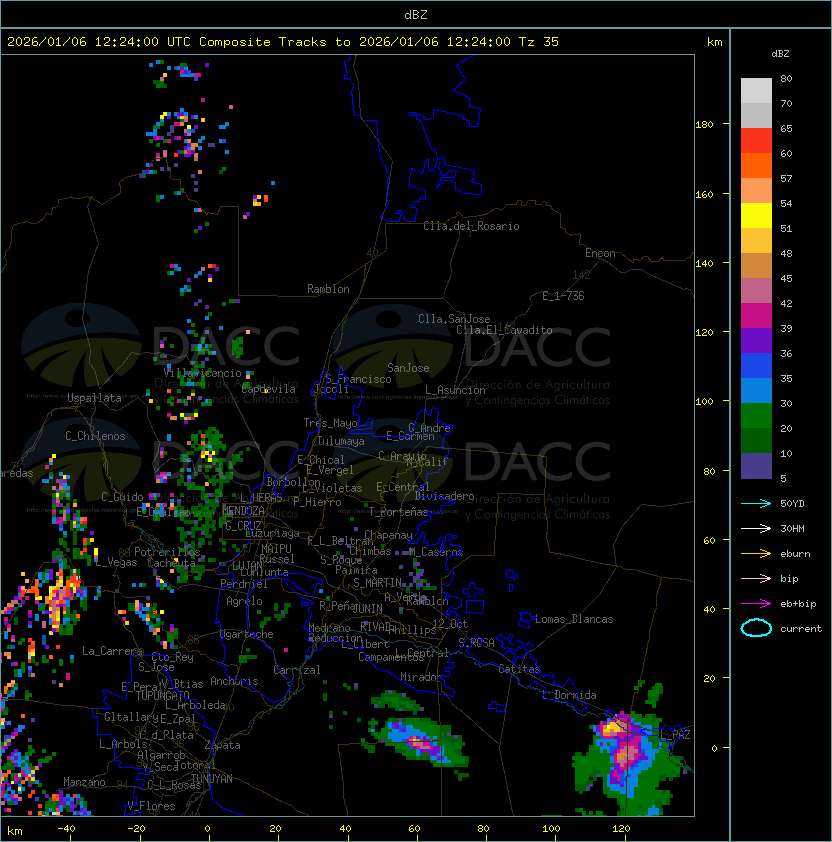
Task: Click the 'Carrizal' map label
Action: click(x=297, y=670)
